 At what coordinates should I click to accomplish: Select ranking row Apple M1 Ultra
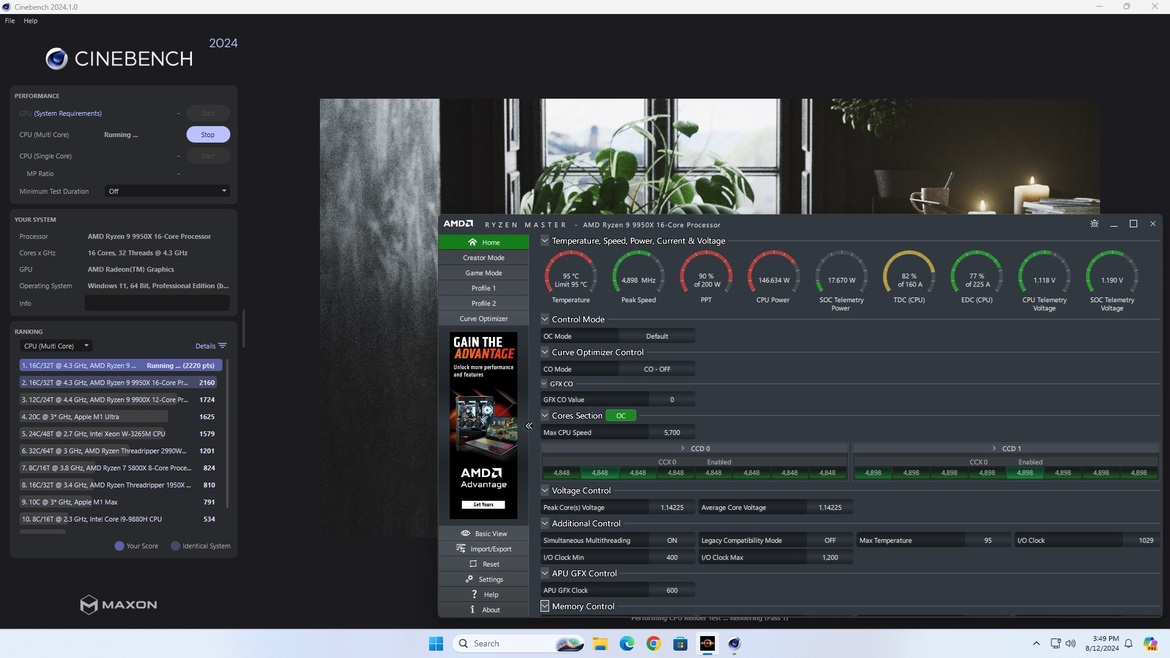click(119, 417)
